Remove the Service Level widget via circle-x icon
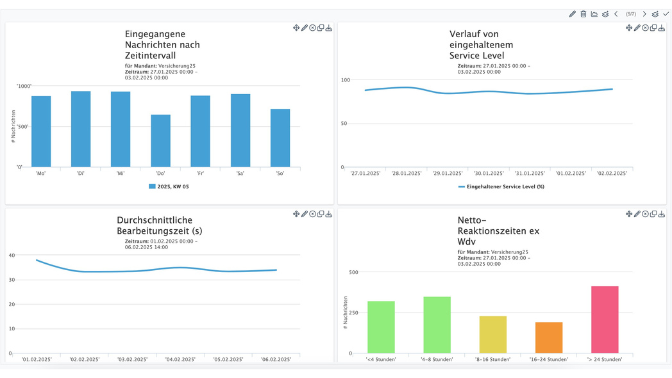This screenshot has width=672, height=378. (645, 28)
